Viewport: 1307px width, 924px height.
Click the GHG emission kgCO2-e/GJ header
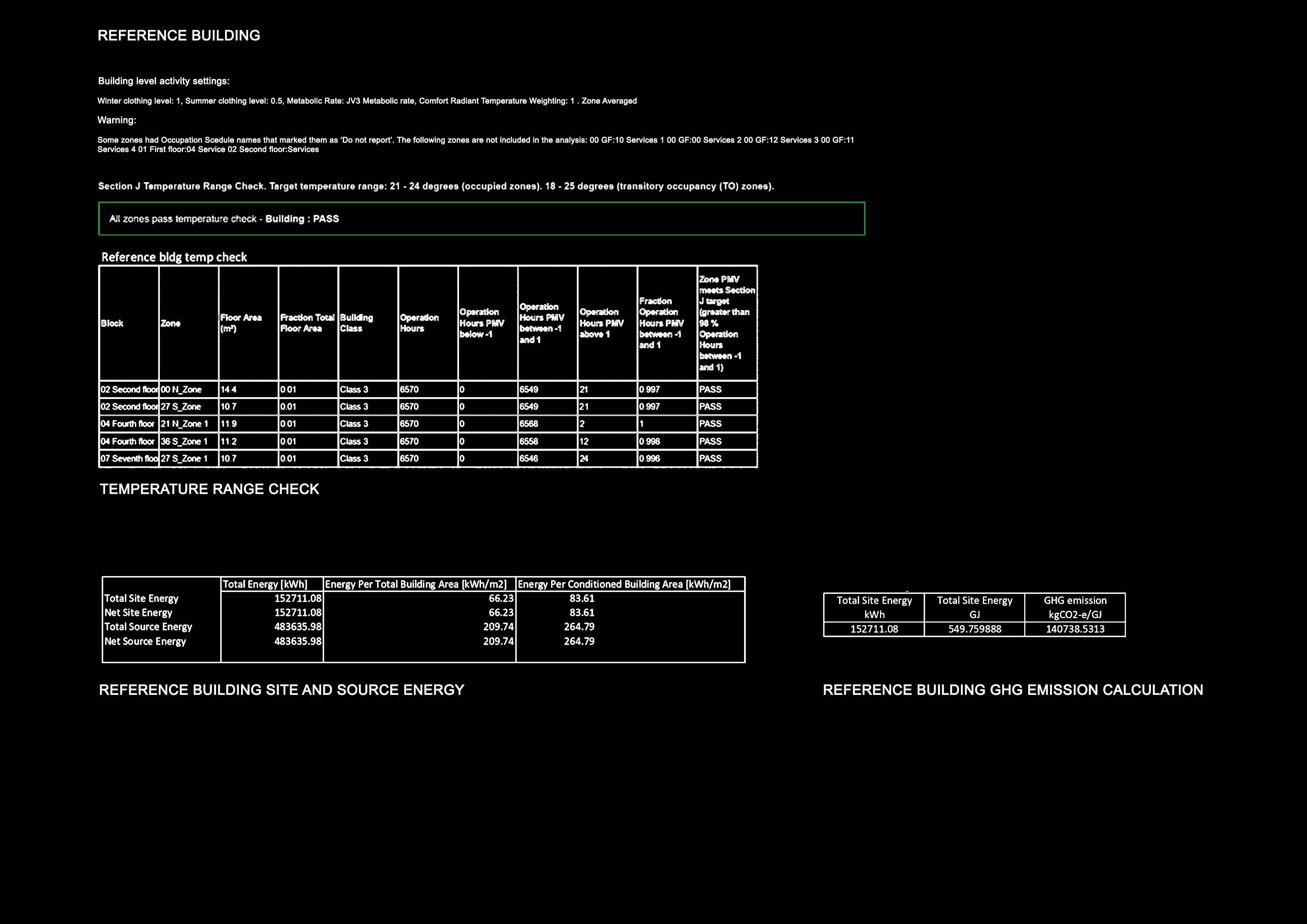[1075, 607]
